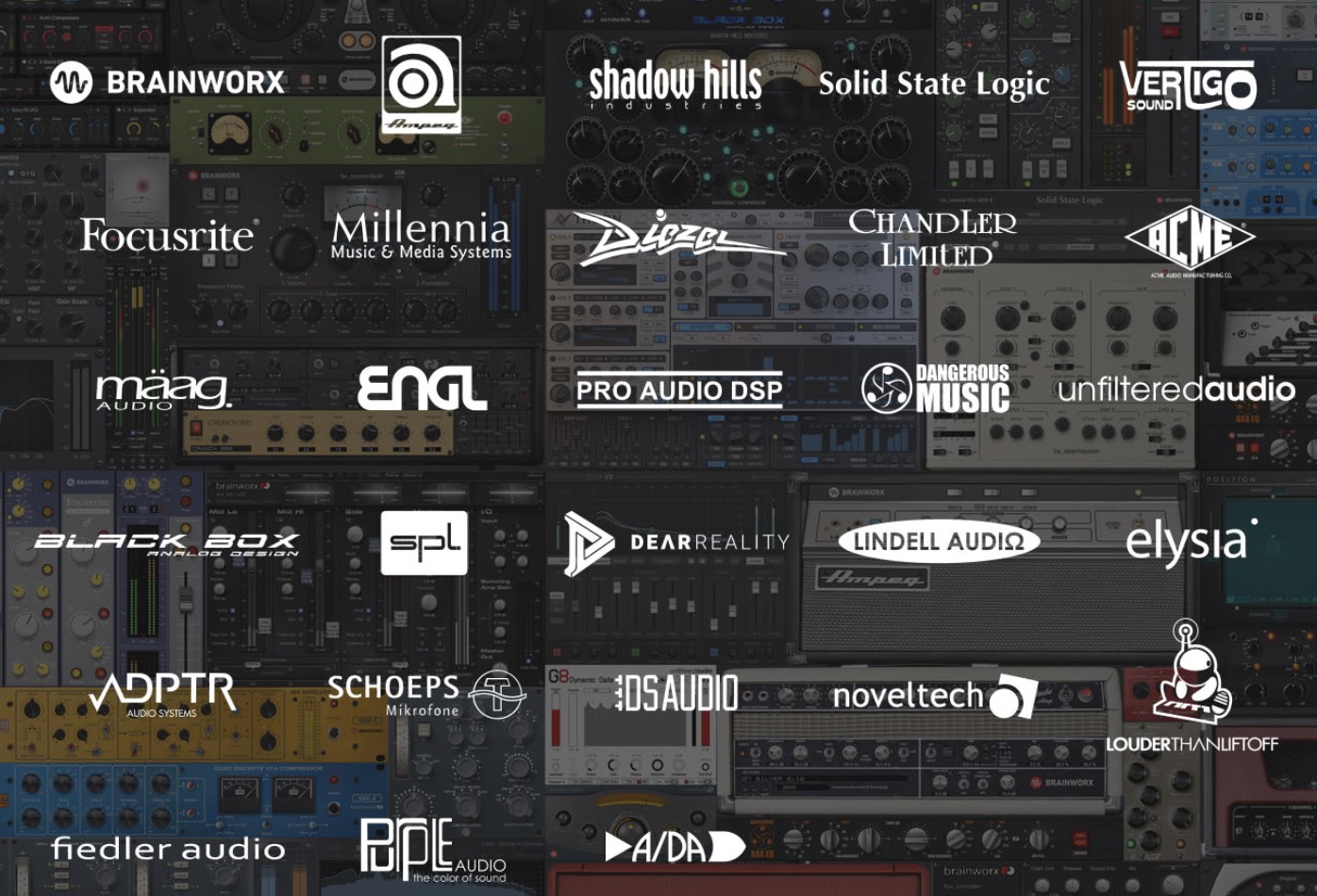Open the Shadow Hills Industries logo

tap(675, 84)
